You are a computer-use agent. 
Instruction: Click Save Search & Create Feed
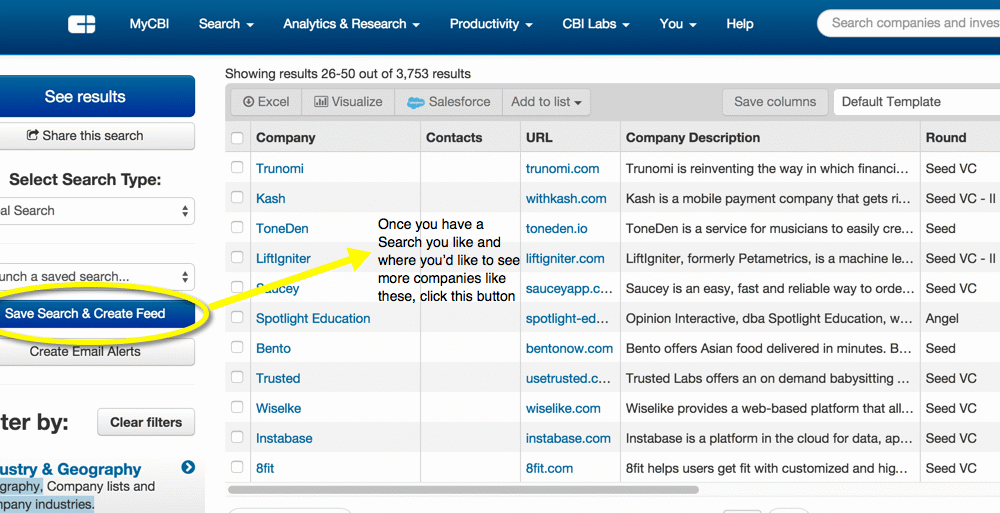point(96,314)
